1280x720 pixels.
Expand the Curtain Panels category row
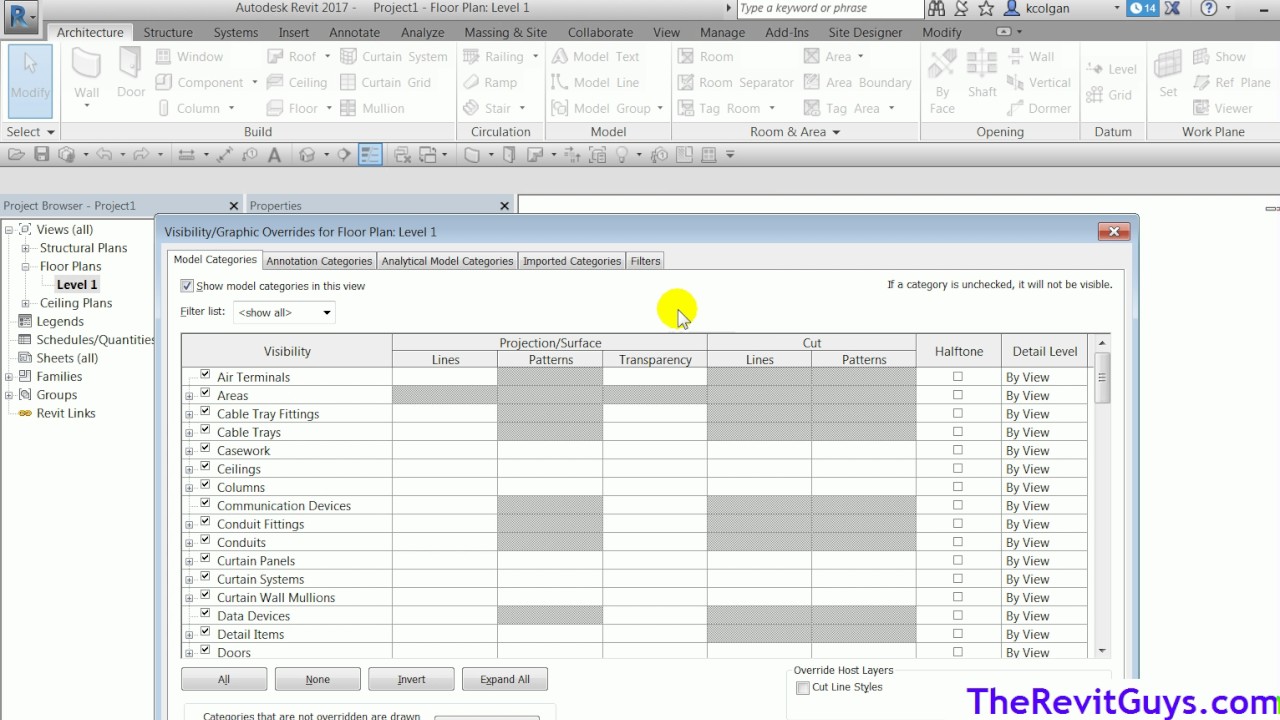coord(189,561)
